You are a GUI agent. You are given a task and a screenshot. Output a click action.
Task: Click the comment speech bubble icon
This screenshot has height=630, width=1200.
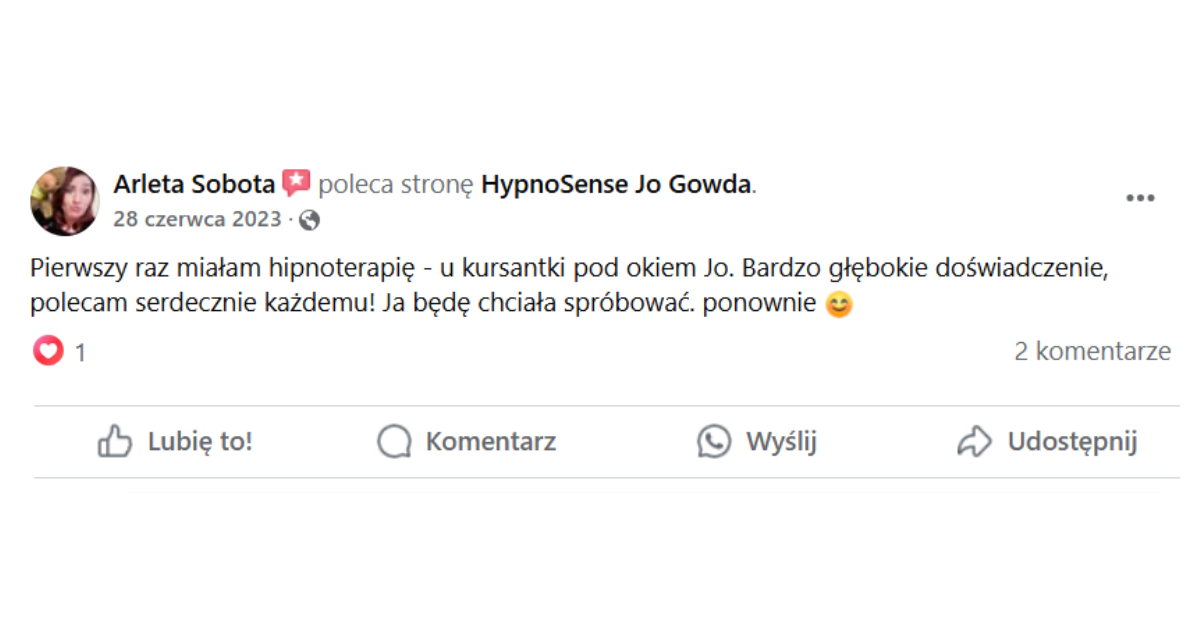tap(394, 441)
